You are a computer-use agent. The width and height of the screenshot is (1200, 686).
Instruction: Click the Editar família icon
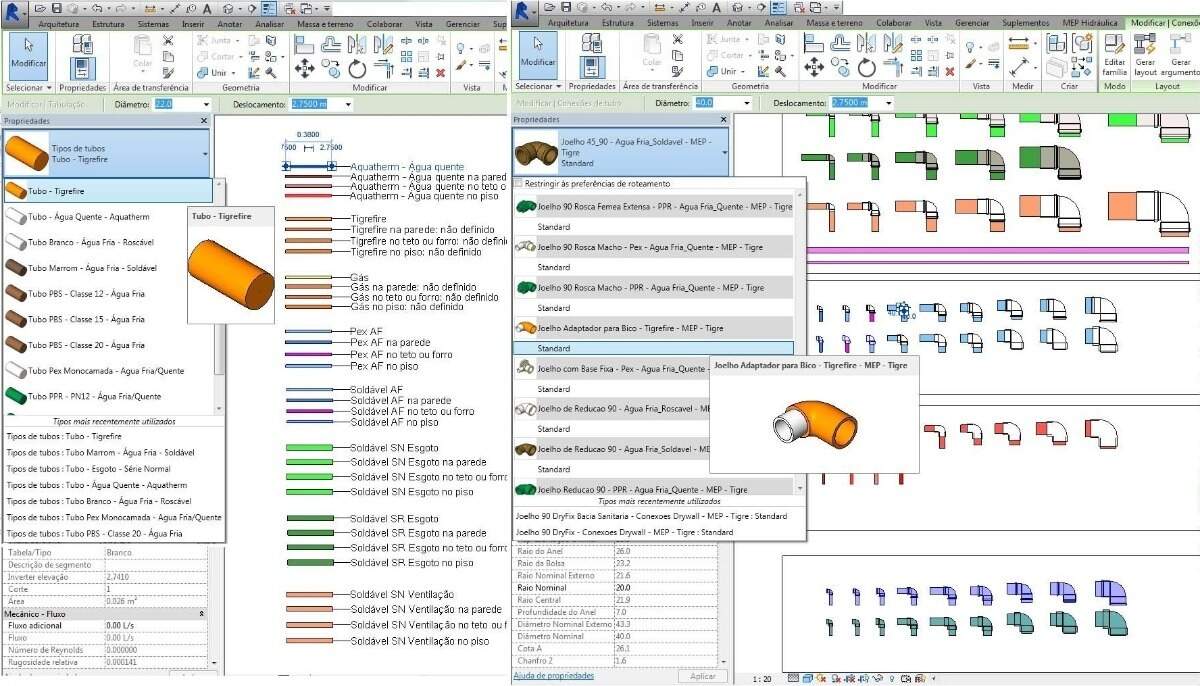1114,53
